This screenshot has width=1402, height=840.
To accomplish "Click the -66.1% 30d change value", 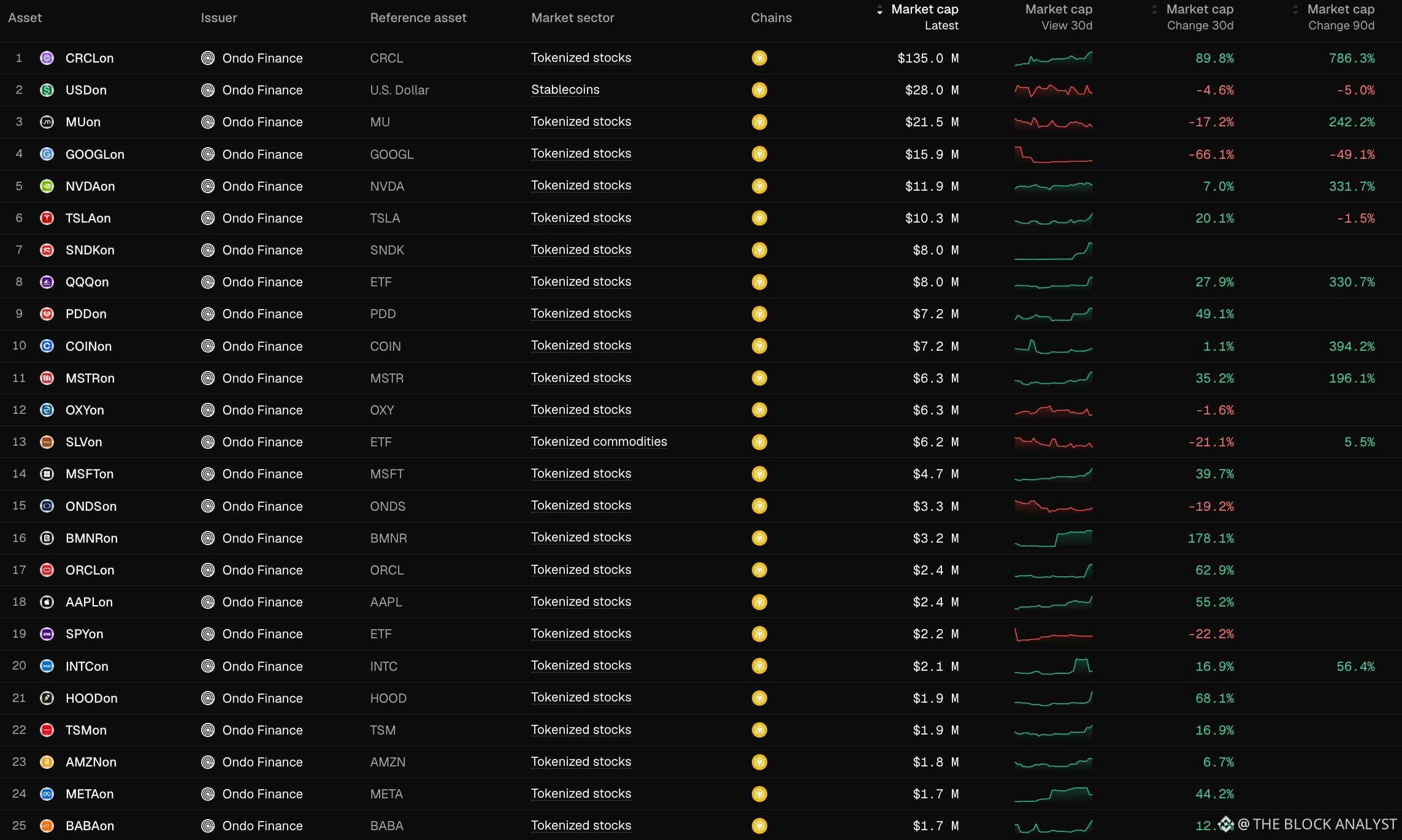I will pos(1211,155).
